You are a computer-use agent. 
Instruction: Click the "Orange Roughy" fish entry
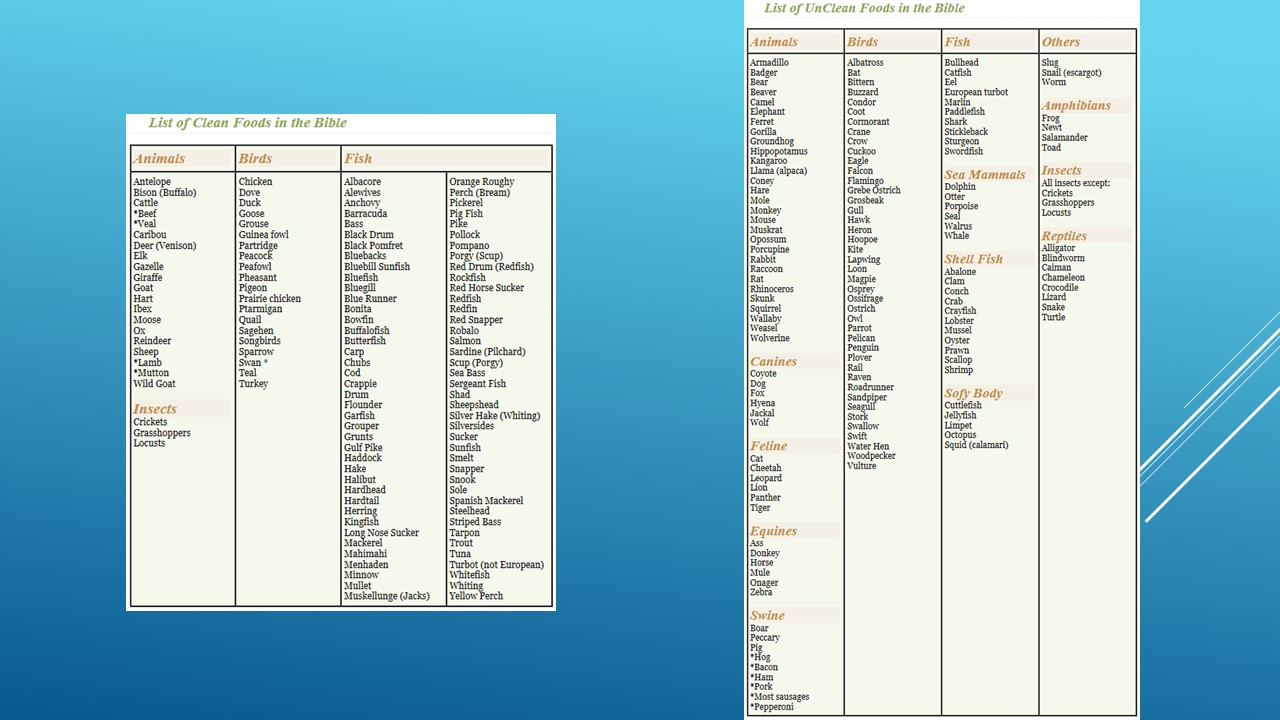481,182
